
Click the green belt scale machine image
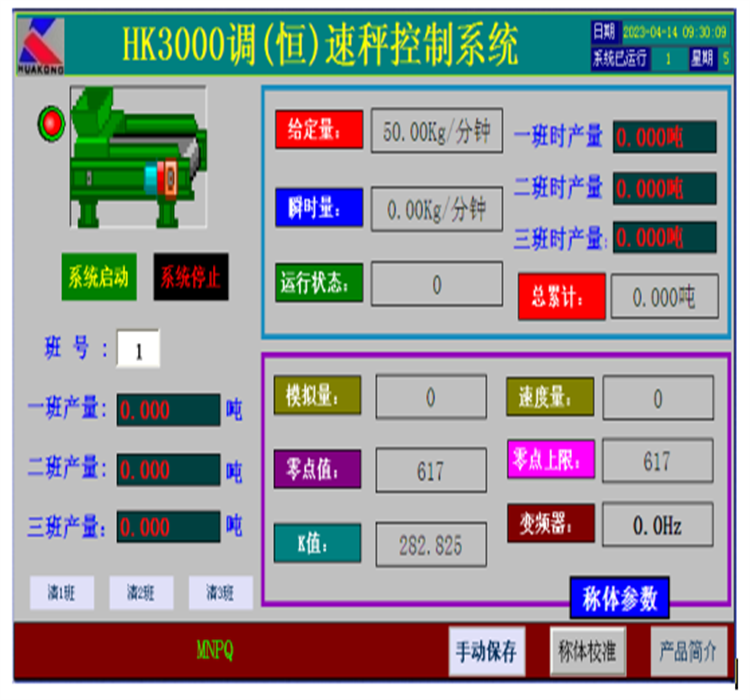tap(138, 157)
